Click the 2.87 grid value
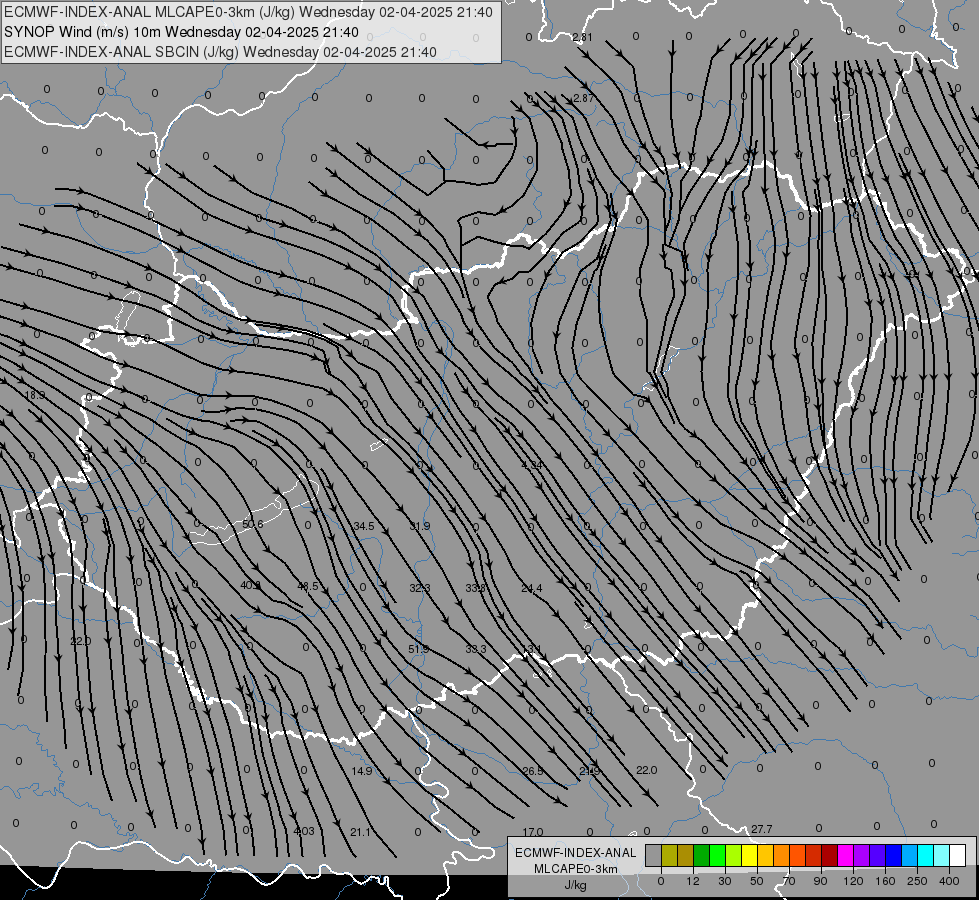Image resolution: width=979 pixels, height=900 pixels. [x=583, y=98]
